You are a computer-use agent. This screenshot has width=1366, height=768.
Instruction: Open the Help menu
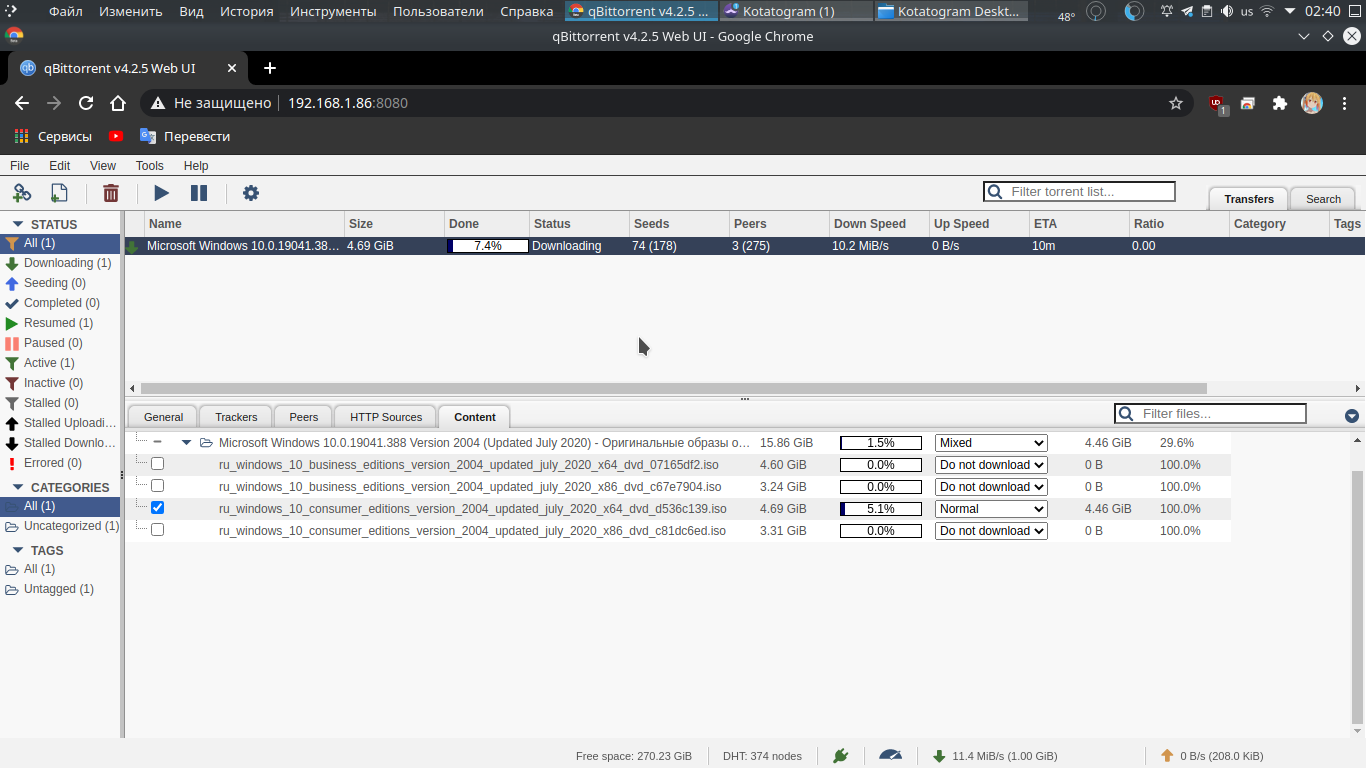196,166
